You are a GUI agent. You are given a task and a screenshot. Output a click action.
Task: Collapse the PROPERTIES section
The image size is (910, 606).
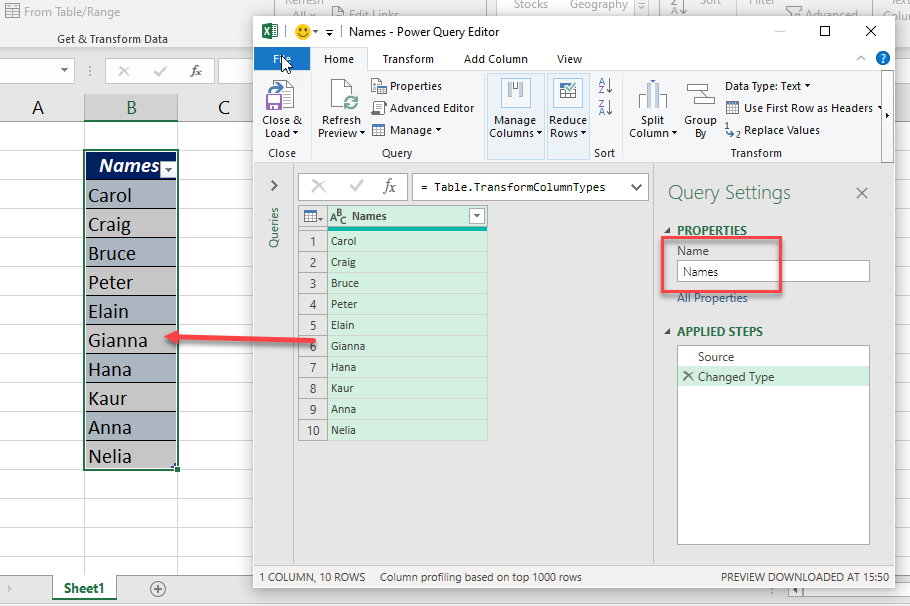(x=667, y=230)
